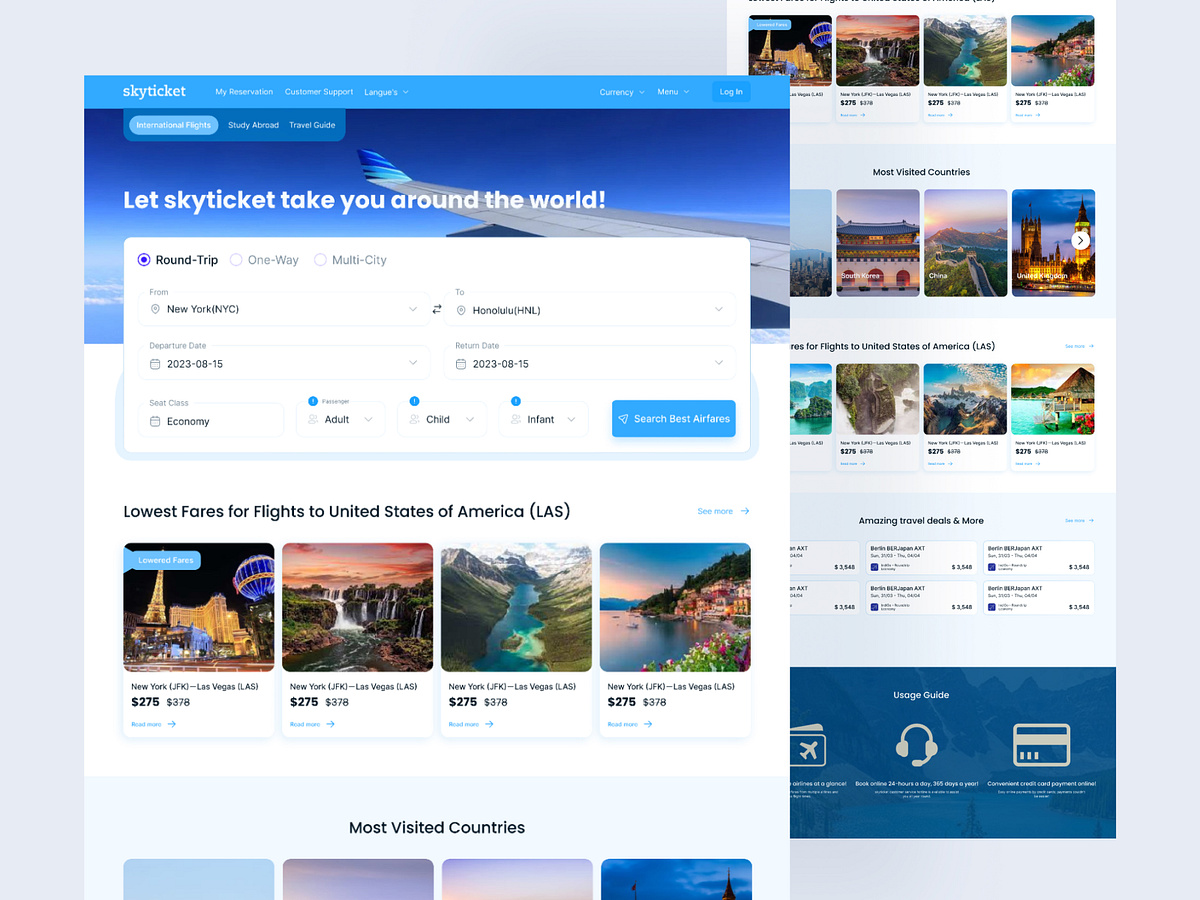This screenshot has height=900, width=1200.
Task: Open the Currency dropdown in the header
Action: click(621, 91)
